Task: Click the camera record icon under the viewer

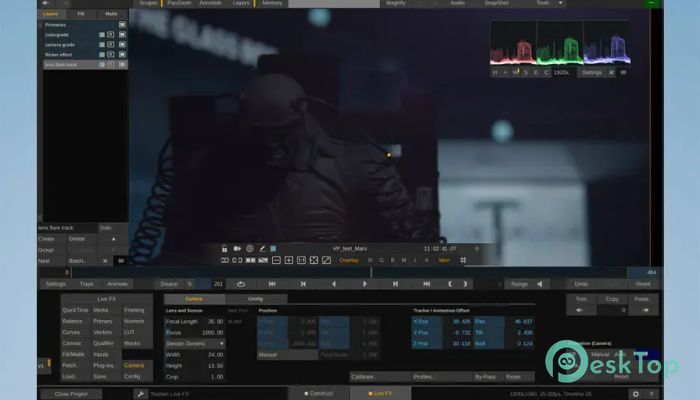Action: point(237,249)
